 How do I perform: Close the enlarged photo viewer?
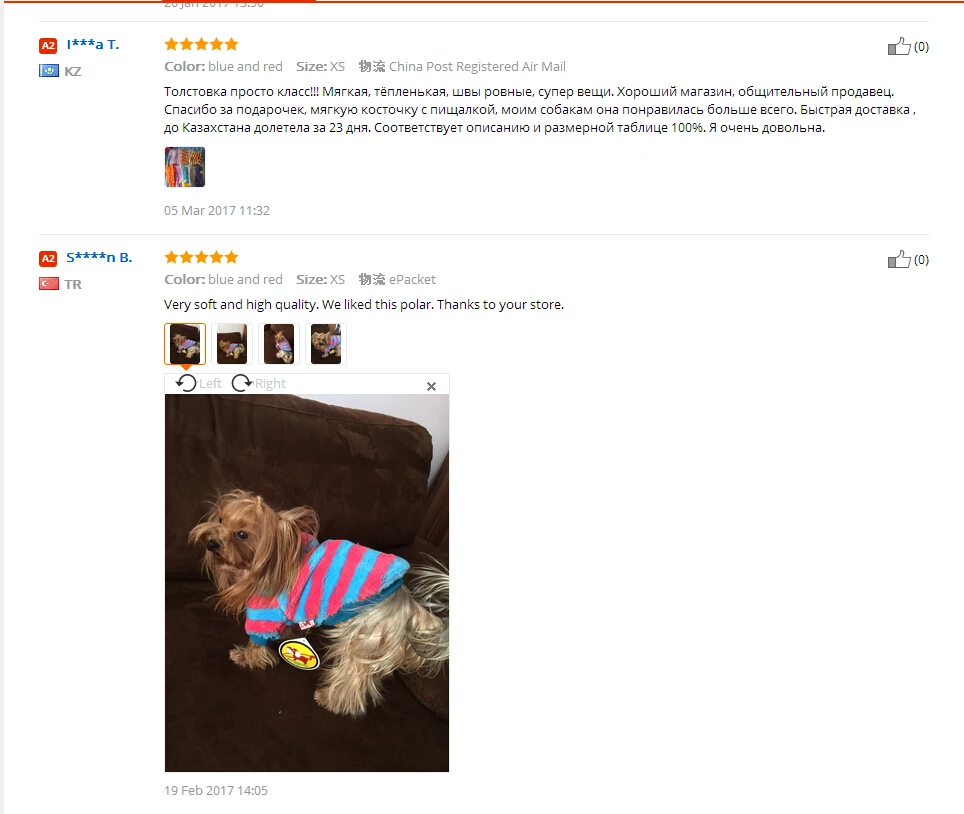tap(431, 386)
